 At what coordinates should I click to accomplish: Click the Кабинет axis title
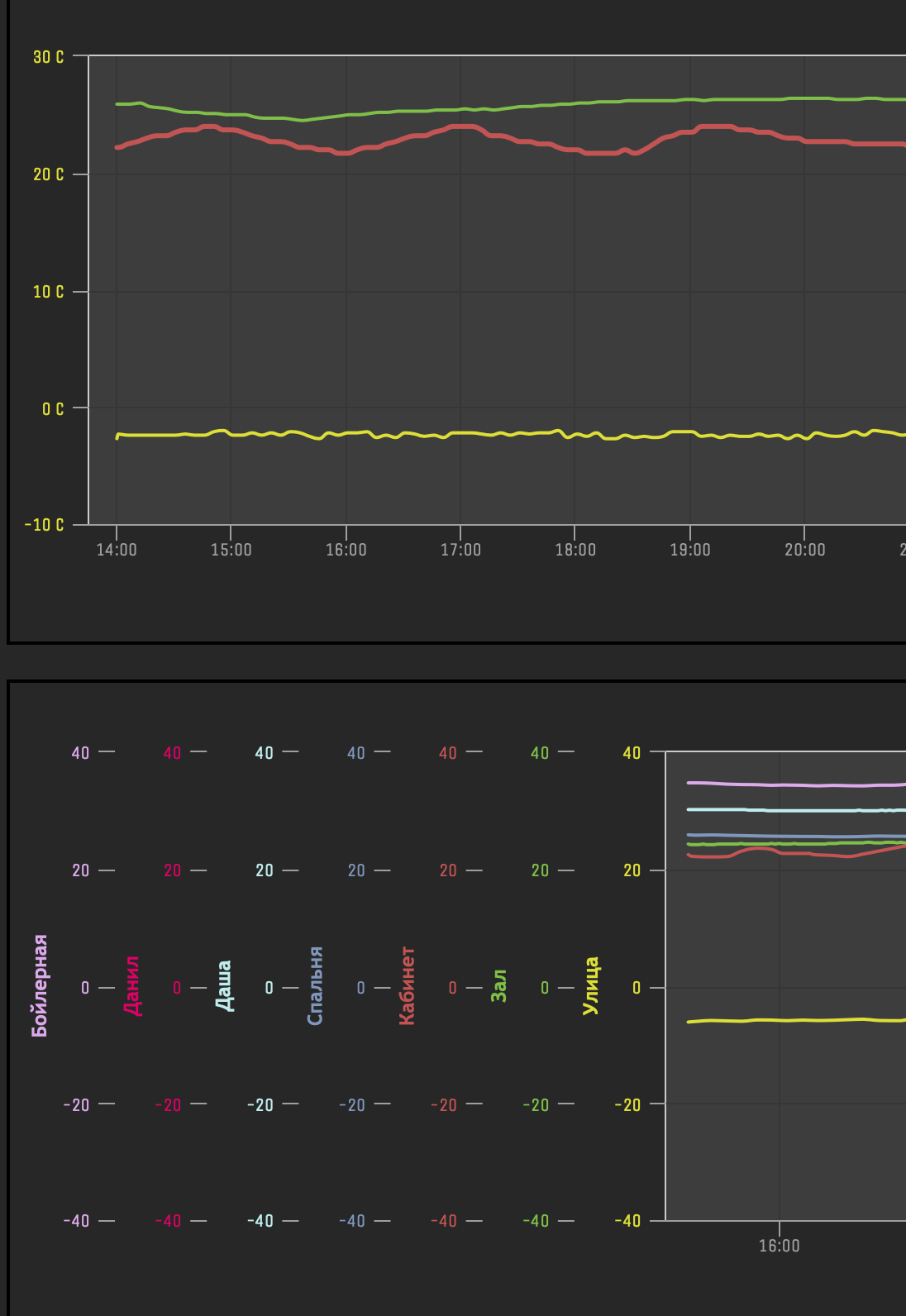pyautogui.click(x=407, y=985)
